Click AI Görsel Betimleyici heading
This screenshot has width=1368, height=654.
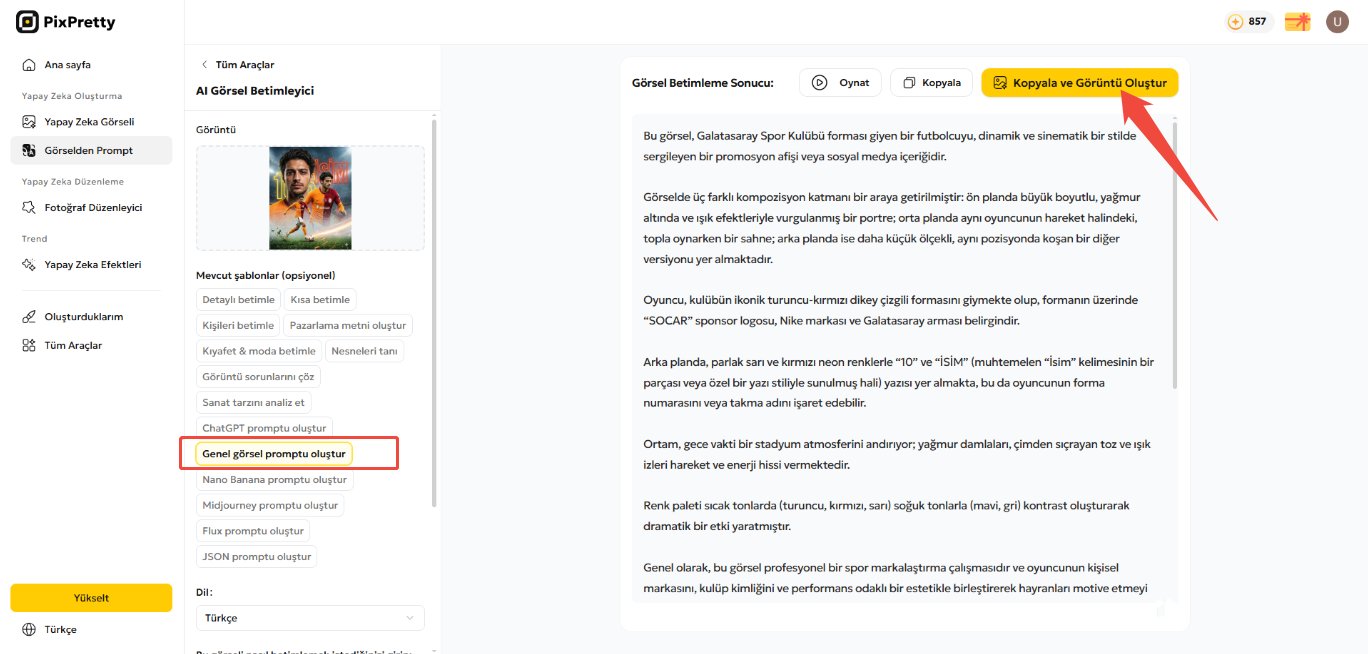coord(255,91)
